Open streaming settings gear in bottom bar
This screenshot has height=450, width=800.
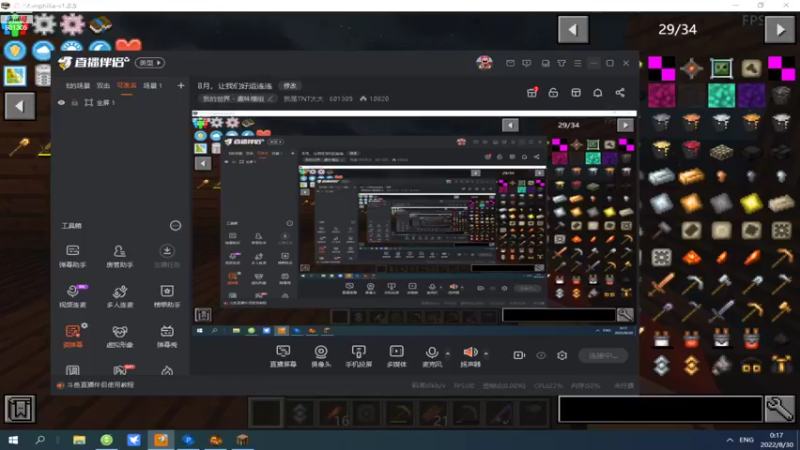coord(562,355)
